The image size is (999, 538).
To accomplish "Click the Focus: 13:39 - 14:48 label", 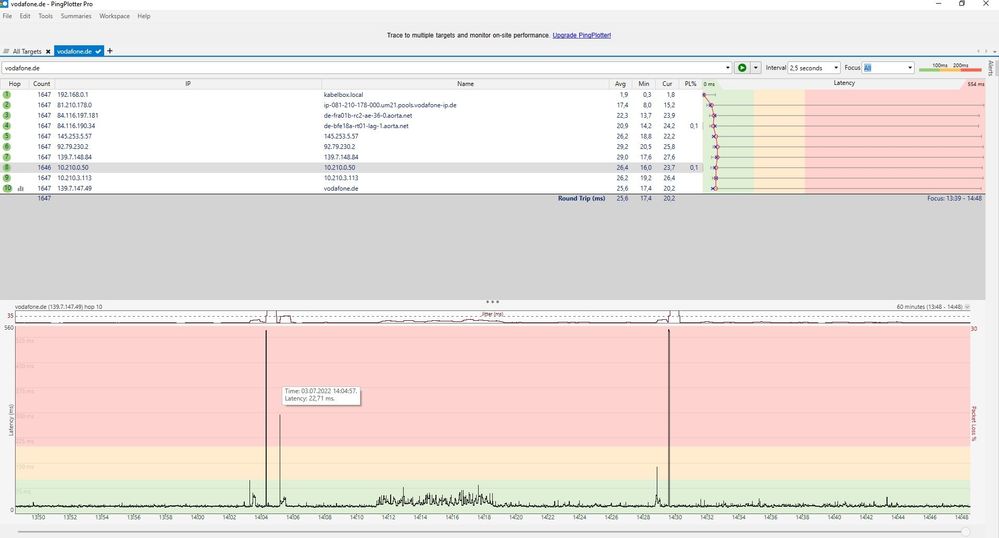I will [954, 198].
